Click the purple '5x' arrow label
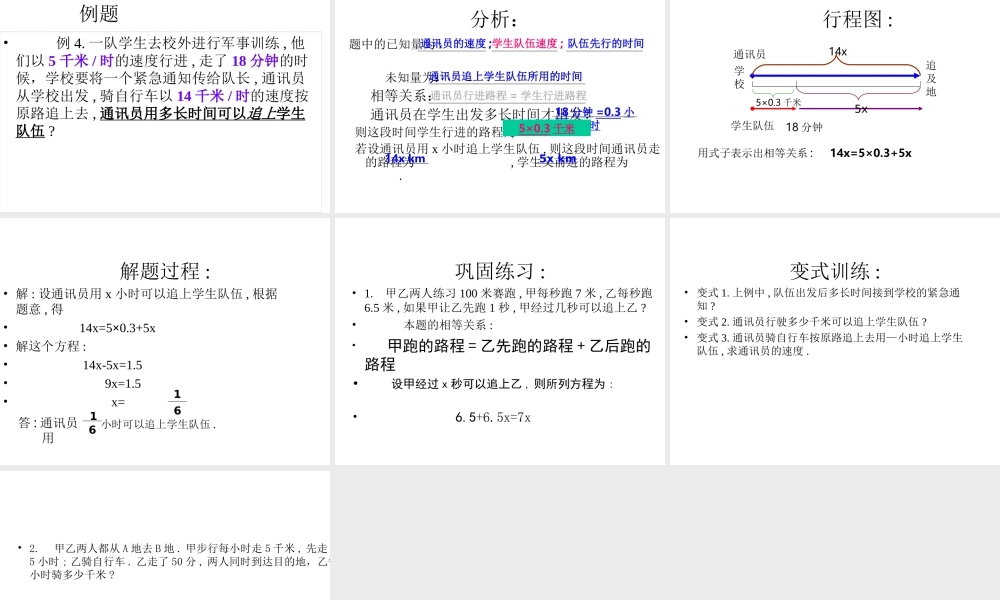The image size is (1000, 600). pos(861,109)
